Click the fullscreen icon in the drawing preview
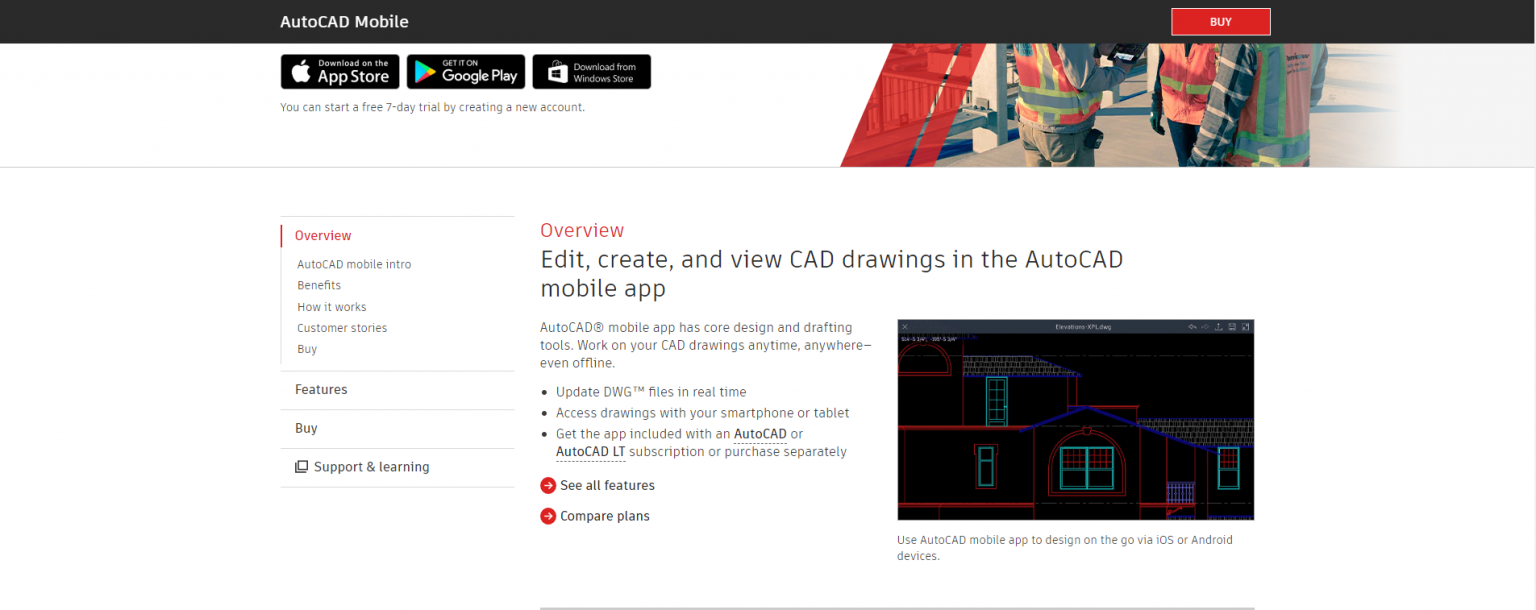Image resolution: width=1536 pixels, height=610 pixels. point(1246,327)
